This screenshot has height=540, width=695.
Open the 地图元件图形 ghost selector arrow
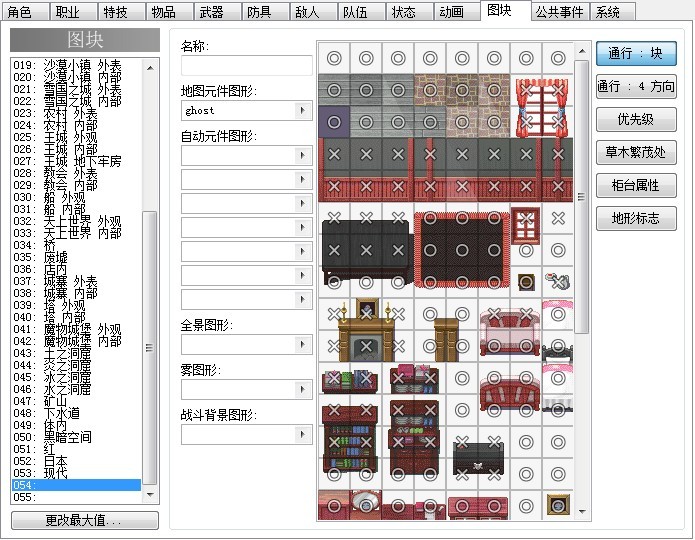point(303,110)
